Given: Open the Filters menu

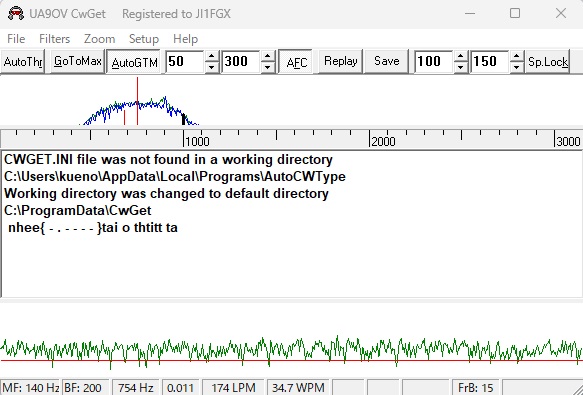Looking at the screenshot, I should click(54, 39).
